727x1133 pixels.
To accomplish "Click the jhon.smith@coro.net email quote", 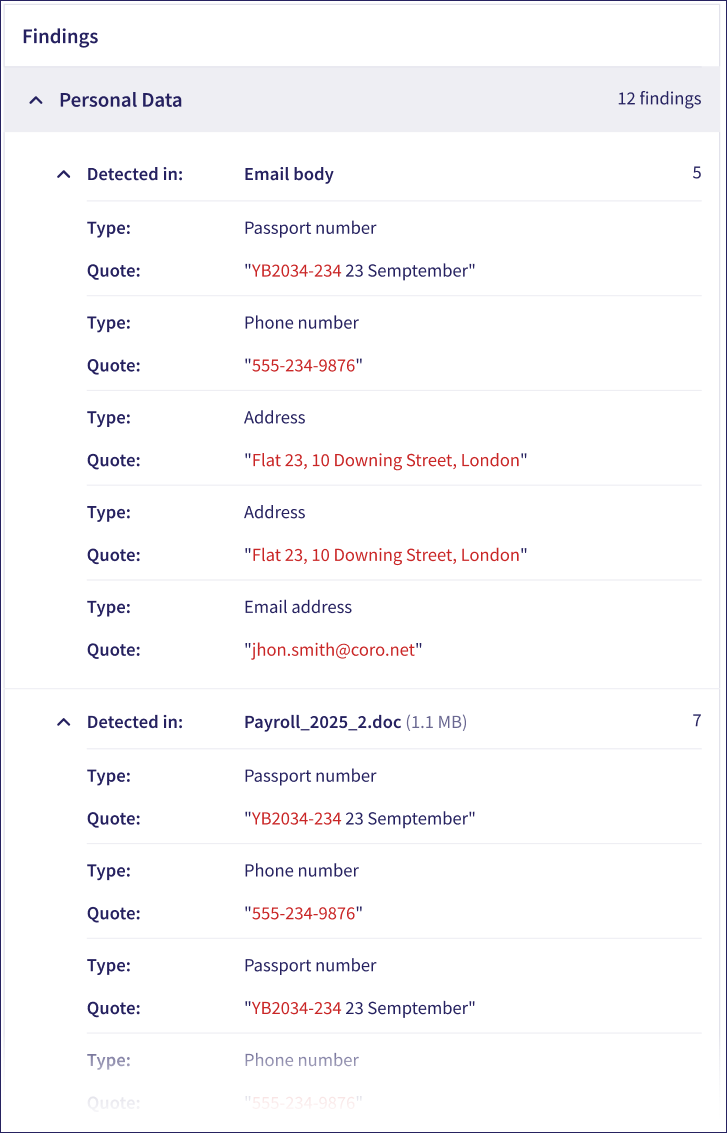I will (333, 650).
